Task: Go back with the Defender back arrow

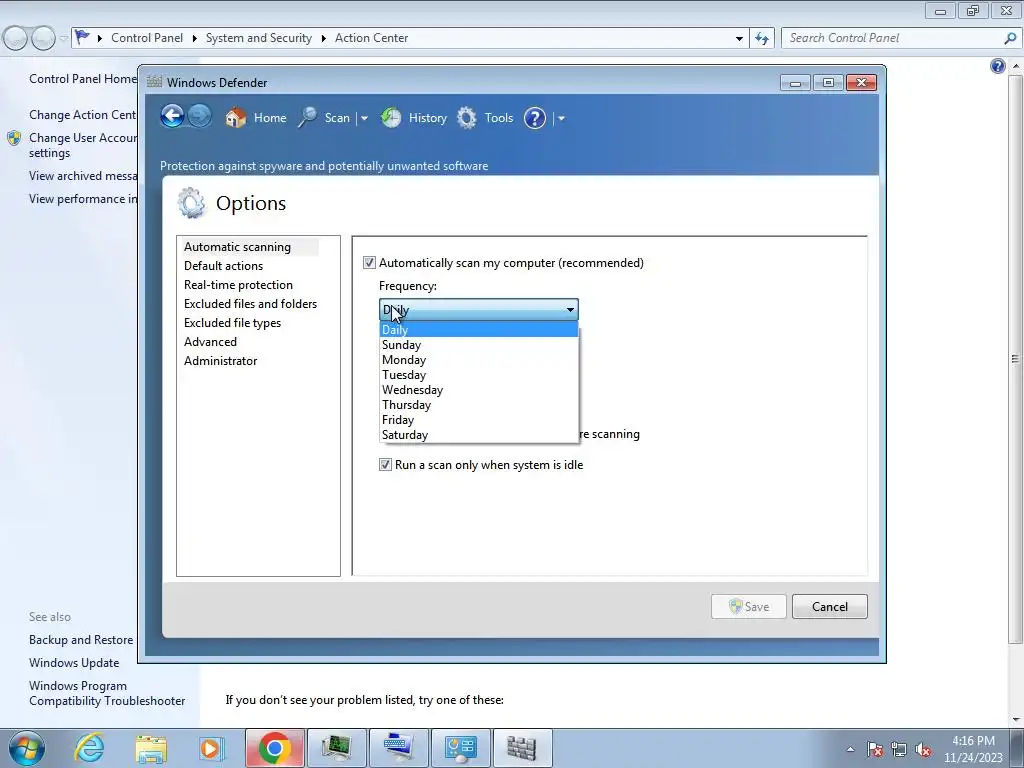Action: (x=172, y=117)
